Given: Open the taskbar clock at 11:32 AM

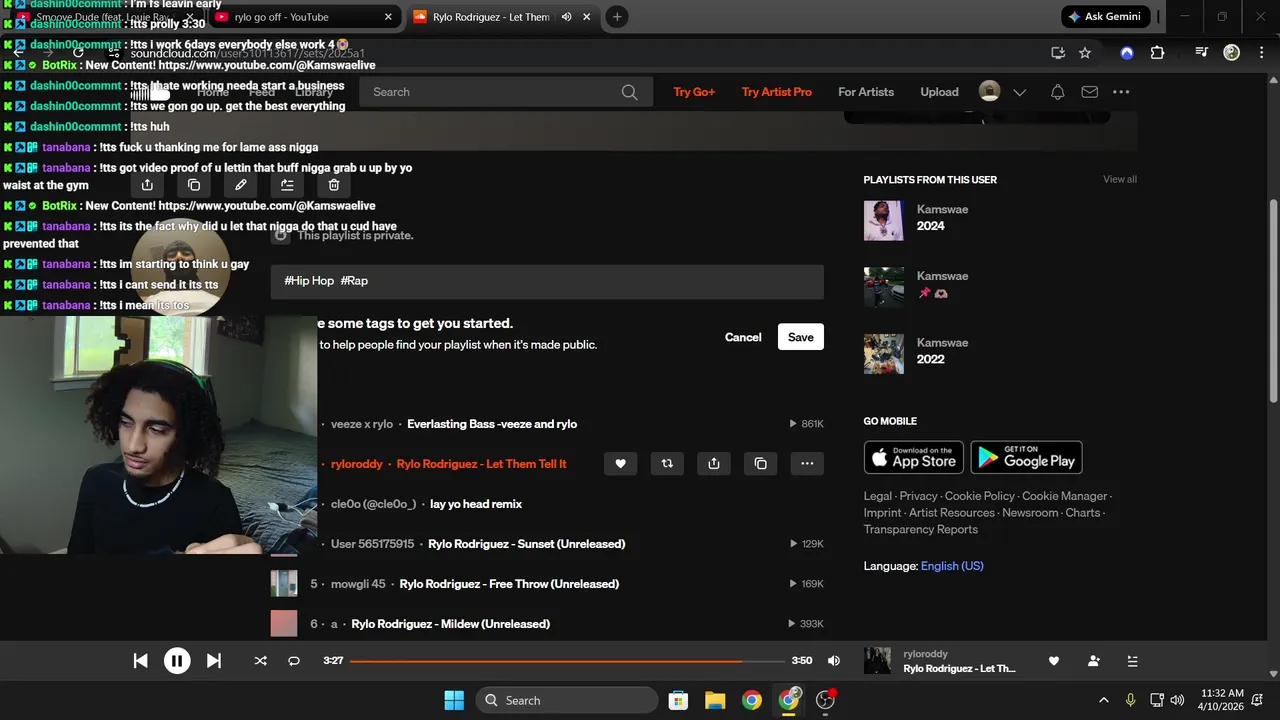Looking at the screenshot, I should pos(1222,700).
